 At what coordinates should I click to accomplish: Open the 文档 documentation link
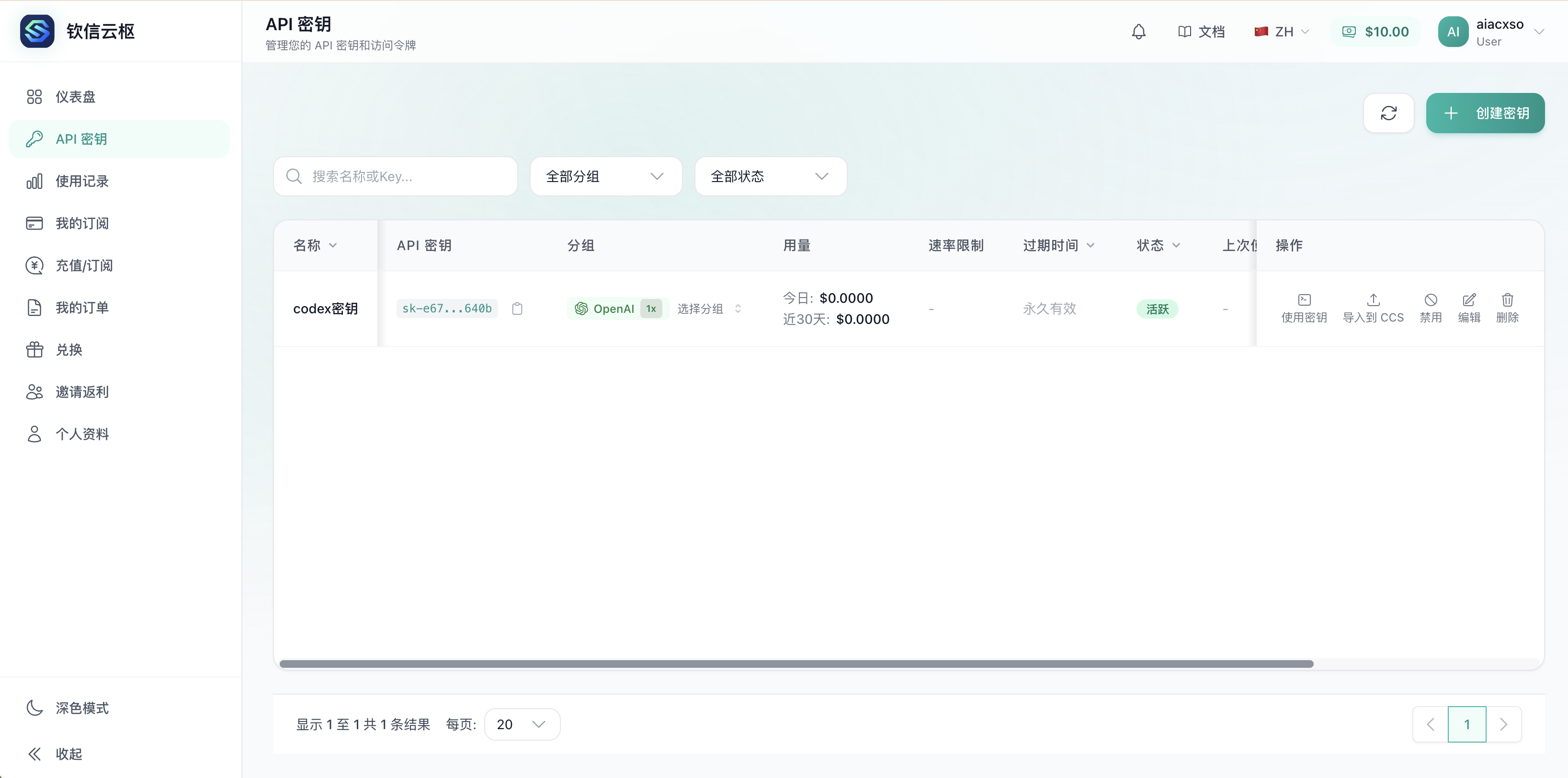pyautogui.click(x=1201, y=32)
